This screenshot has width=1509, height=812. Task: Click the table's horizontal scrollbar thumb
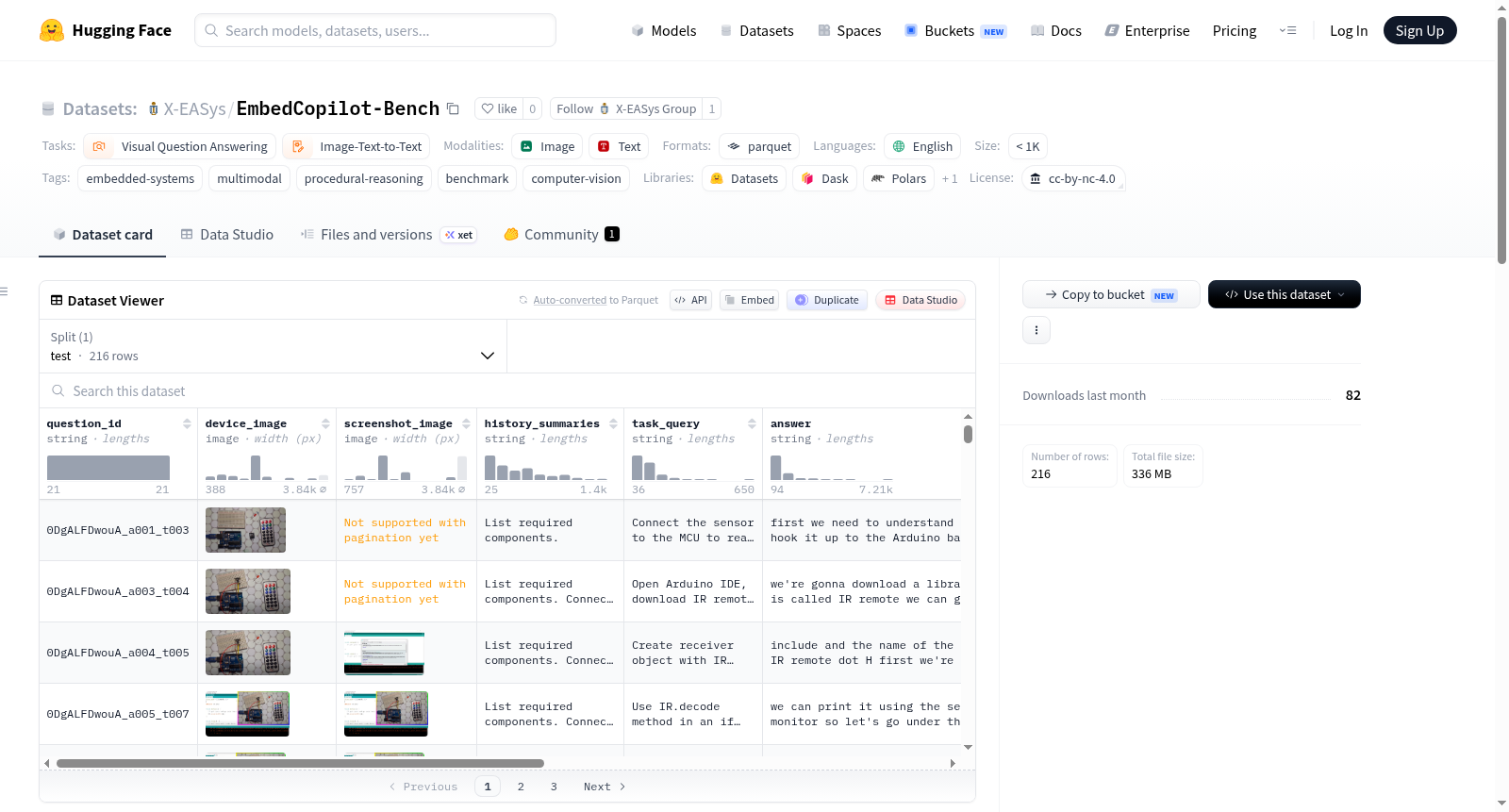coord(300,763)
